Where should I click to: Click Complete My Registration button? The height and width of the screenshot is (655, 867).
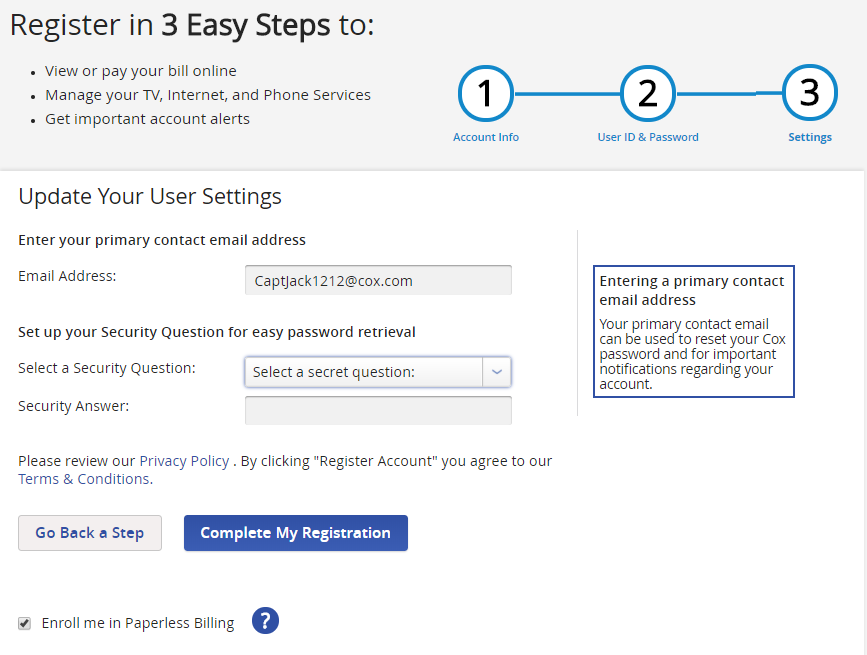(296, 533)
